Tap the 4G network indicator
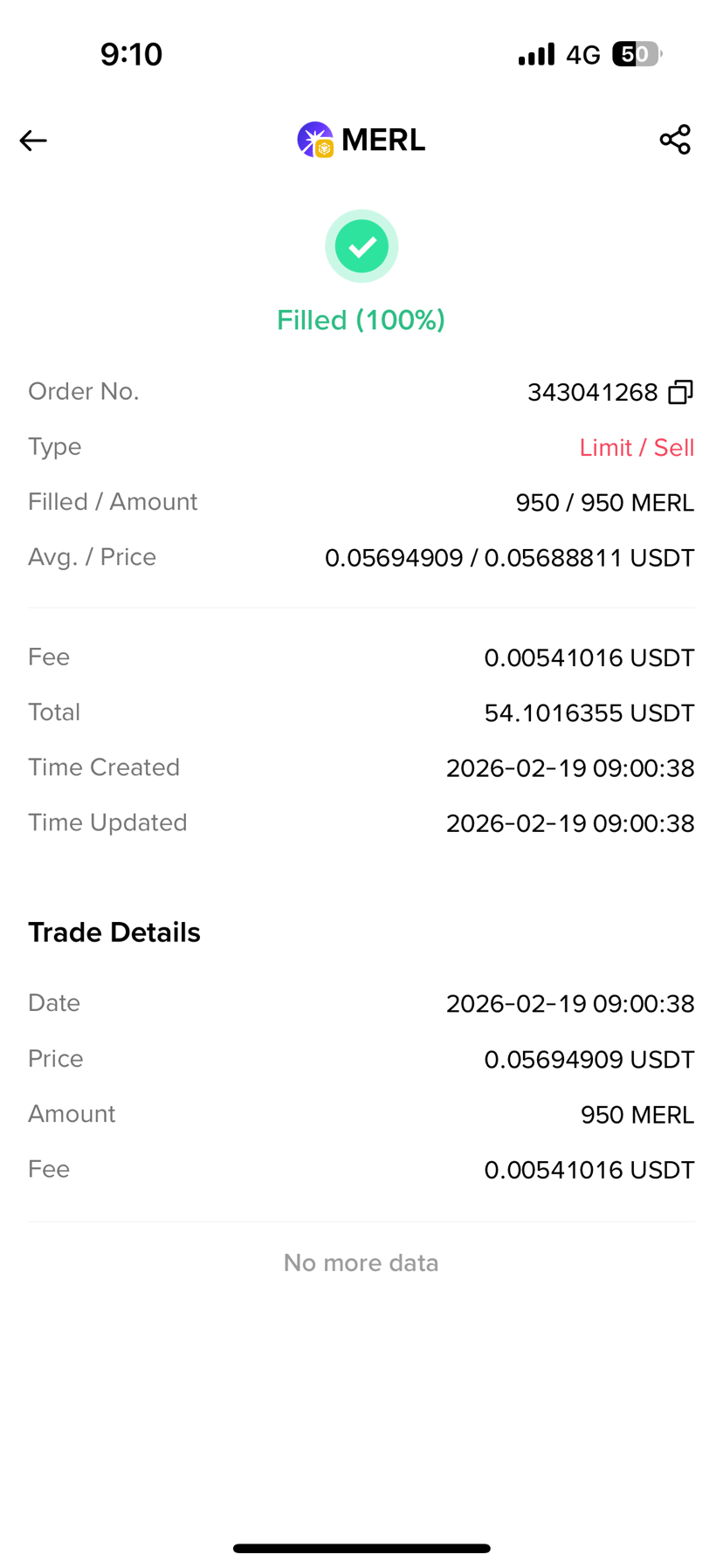723x1568 pixels. 583,55
